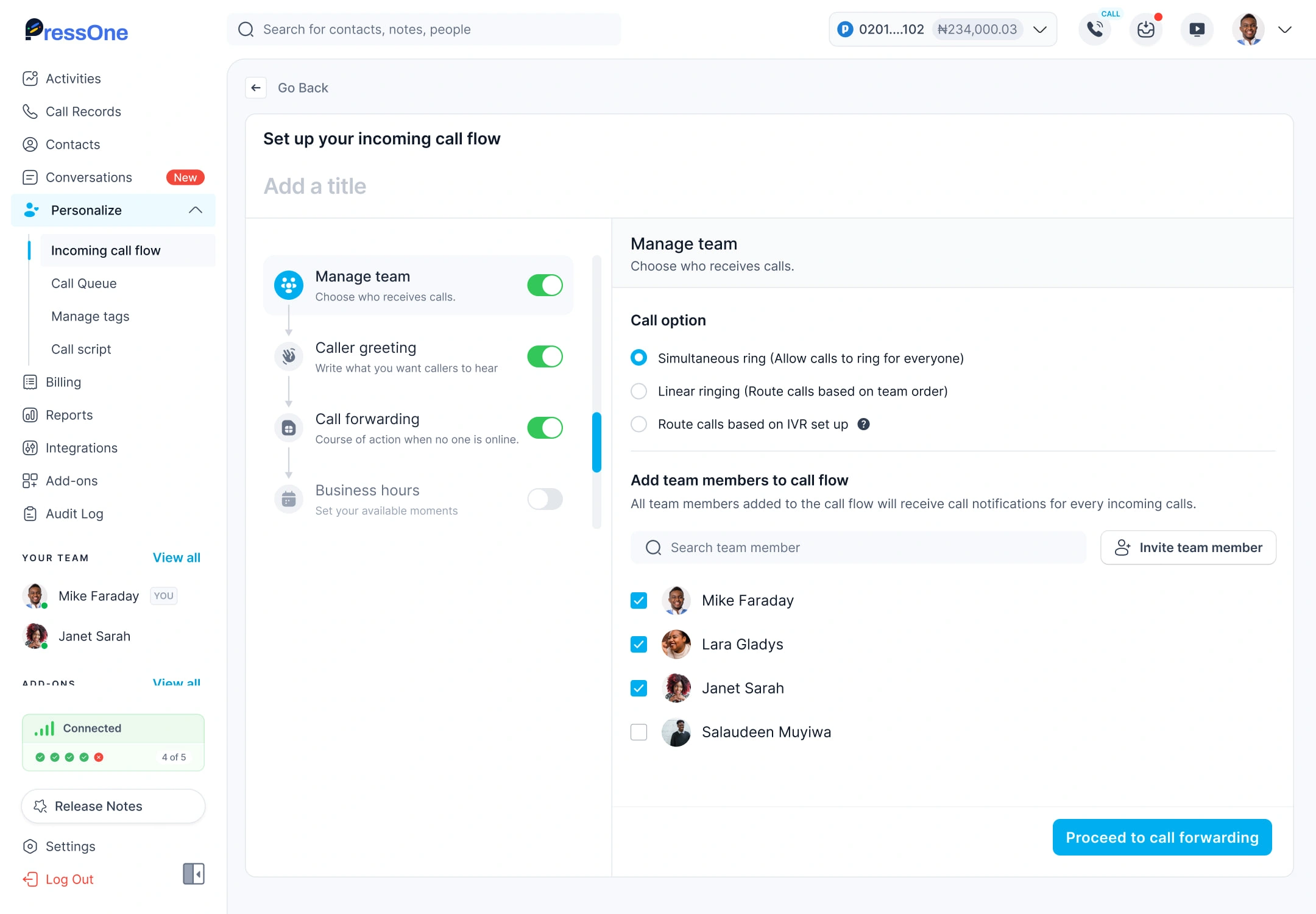Screen dimensions: 1316x914
Task: Select the Activities icon in the sidebar
Action: click(x=30, y=78)
